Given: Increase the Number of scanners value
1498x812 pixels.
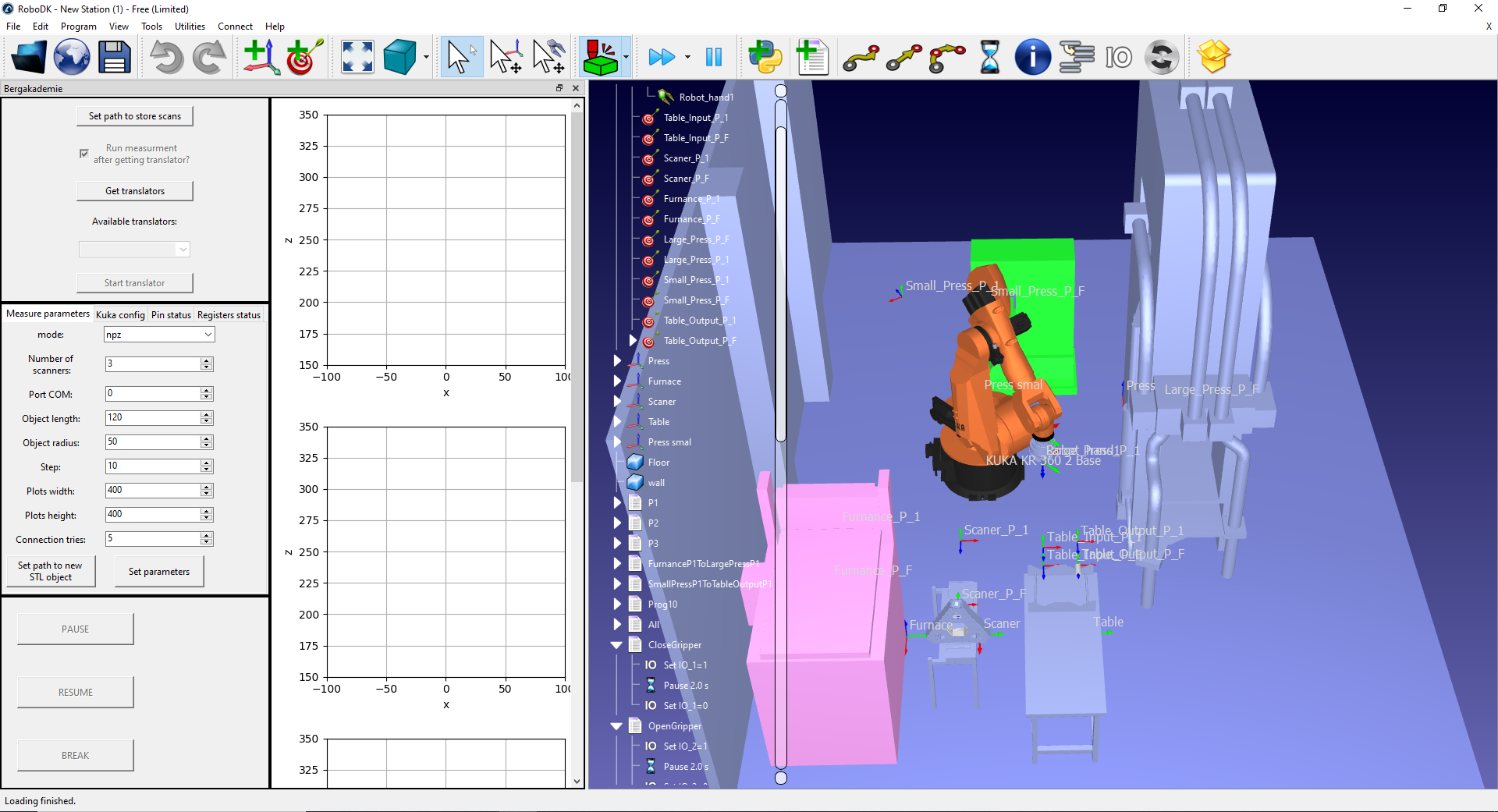Looking at the screenshot, I should (207, 361).
